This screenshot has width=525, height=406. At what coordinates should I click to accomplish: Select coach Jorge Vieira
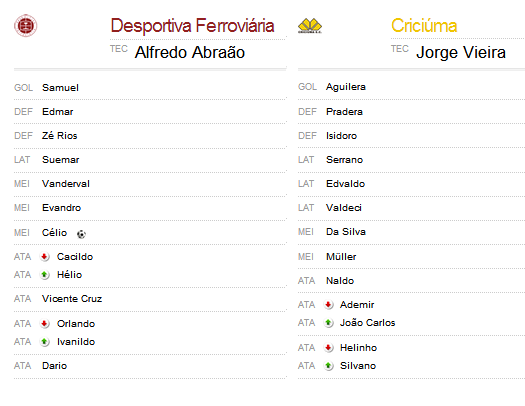pos(461,53)
